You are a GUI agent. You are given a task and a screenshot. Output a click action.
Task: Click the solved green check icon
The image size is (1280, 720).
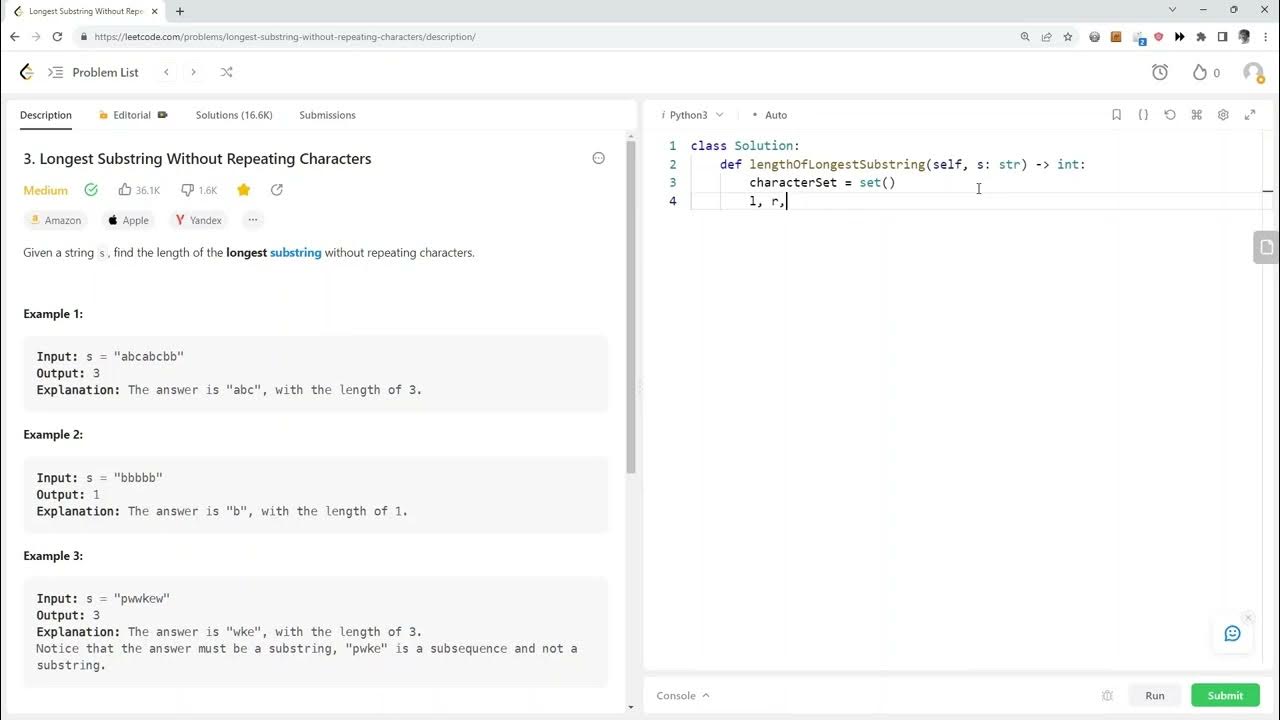click(91, 190)
